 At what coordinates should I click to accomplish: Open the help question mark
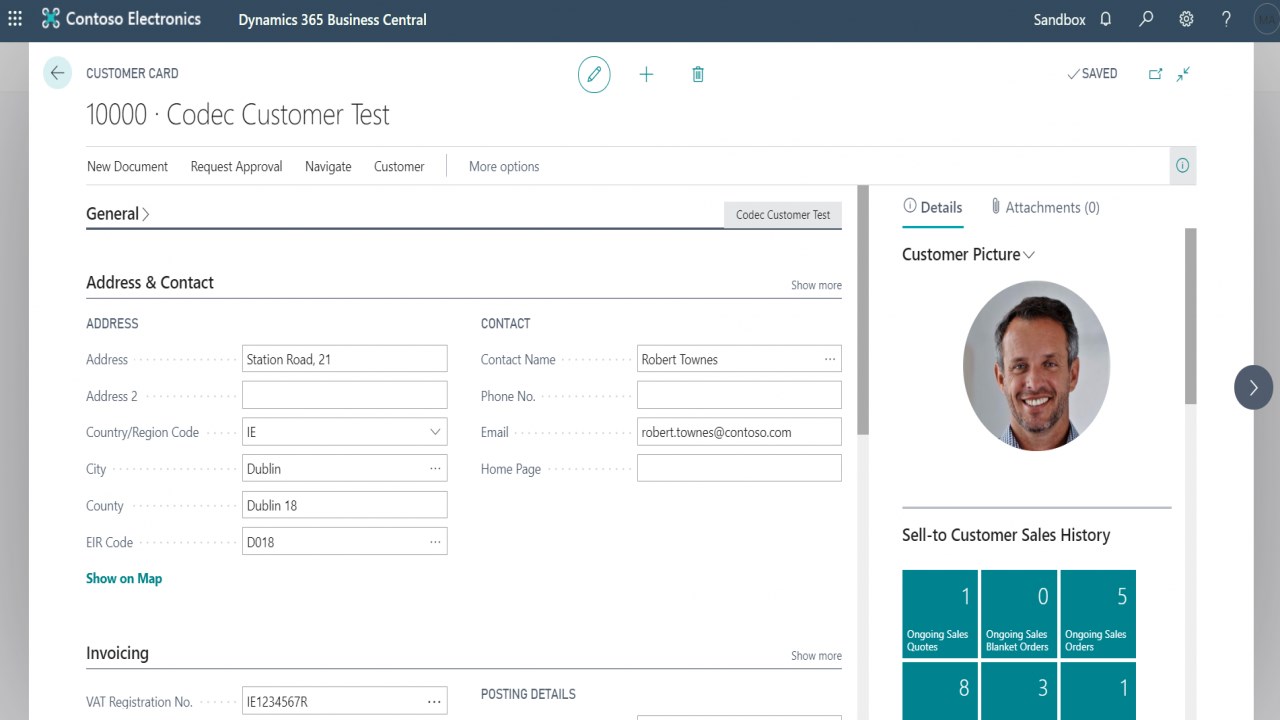1227,19
